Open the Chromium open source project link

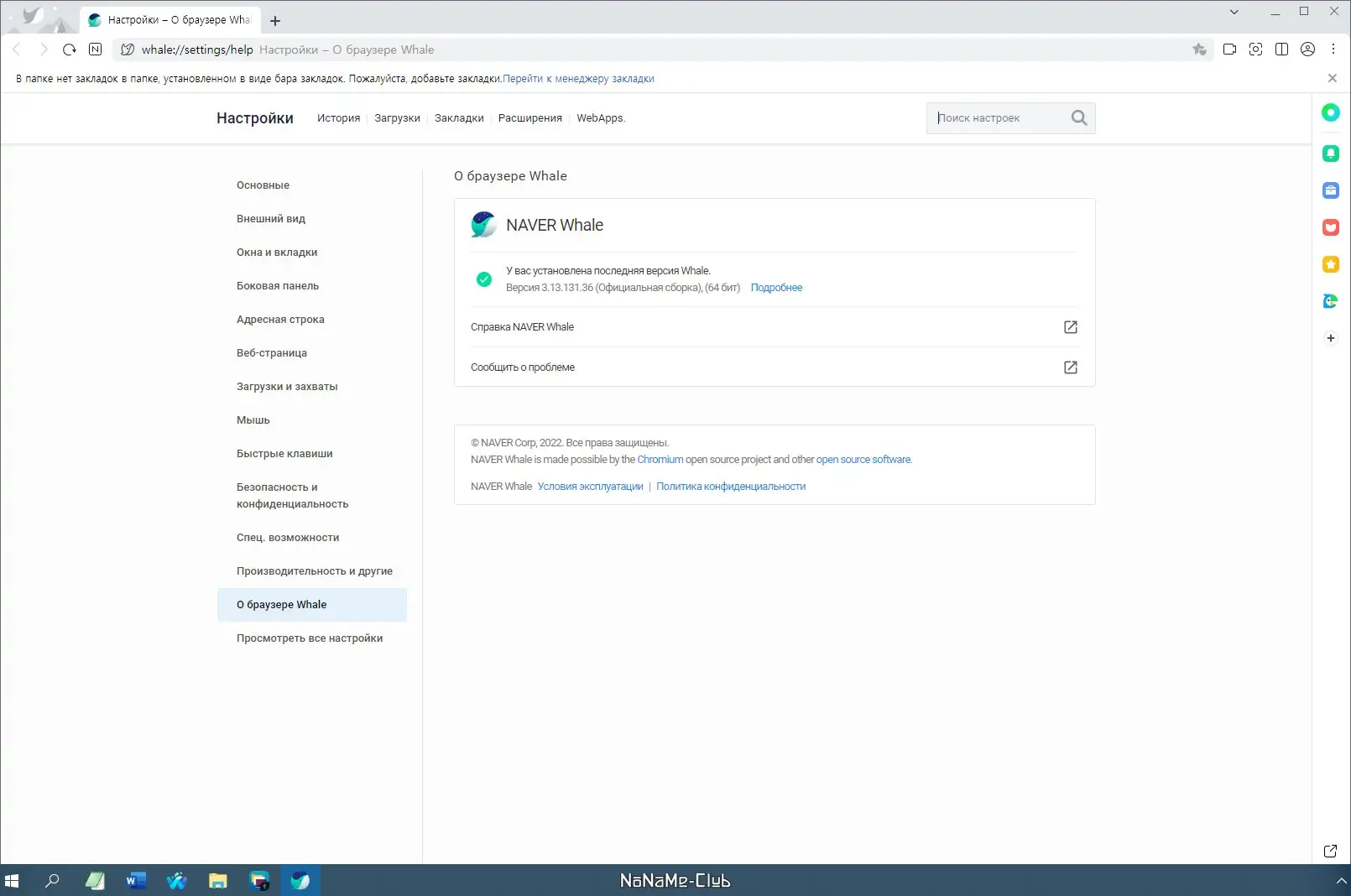coord(660,459)
